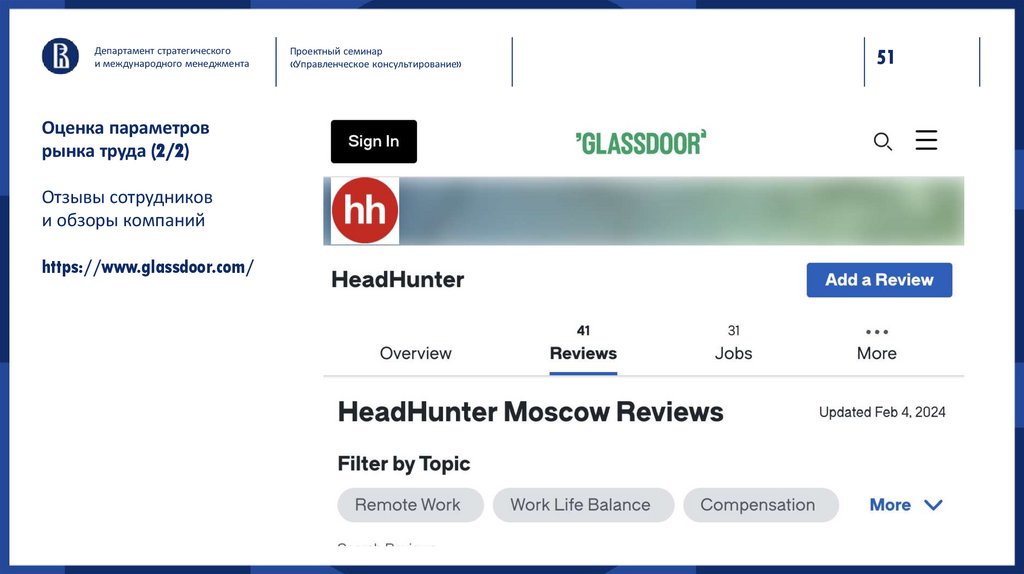Click the Updated Feb 4, 2024 text
The width and height of the screenshot is (1024, 574).
pyautogui.click(x=882, y=412)
